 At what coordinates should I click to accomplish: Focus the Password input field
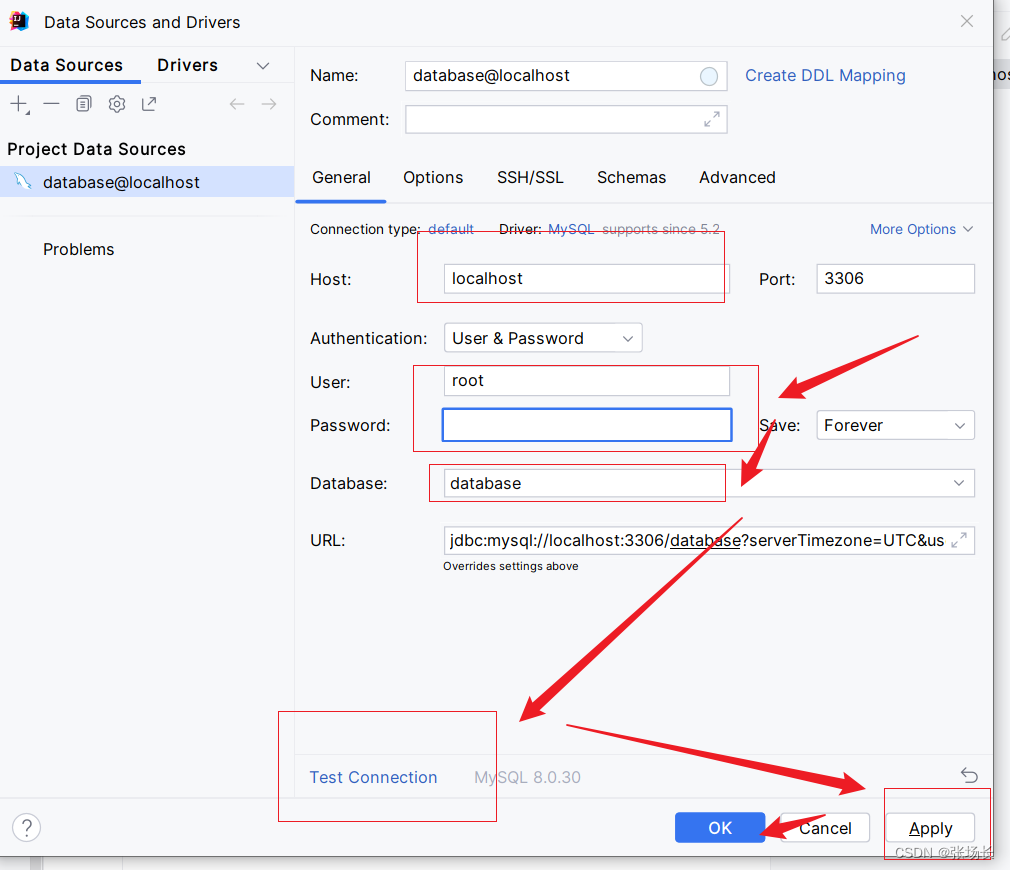click(587, 425)
